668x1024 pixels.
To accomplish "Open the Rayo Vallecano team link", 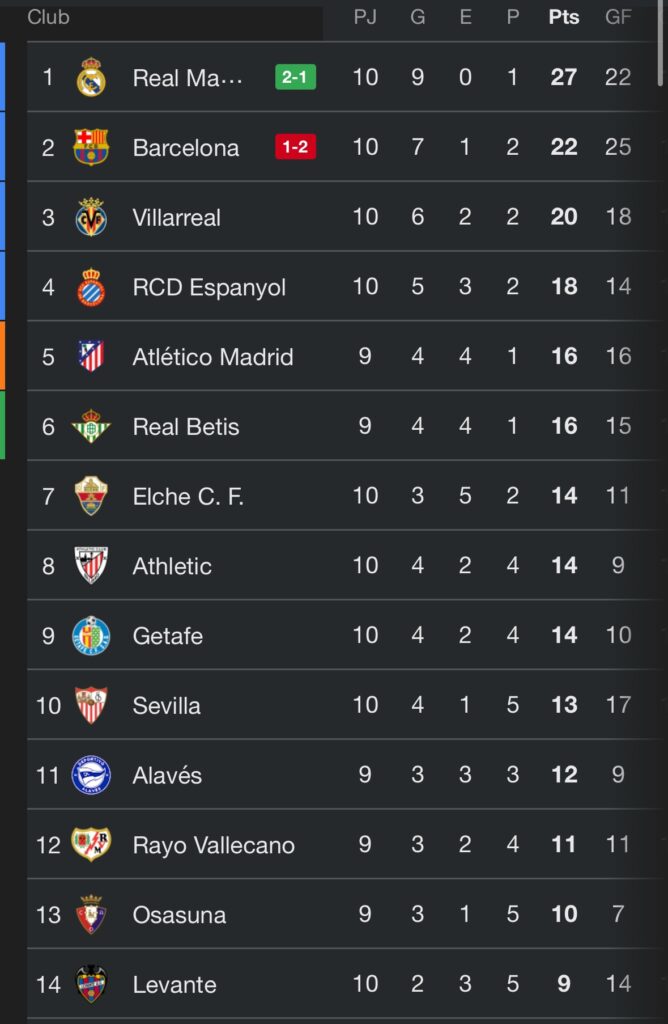I will point(213,845).
